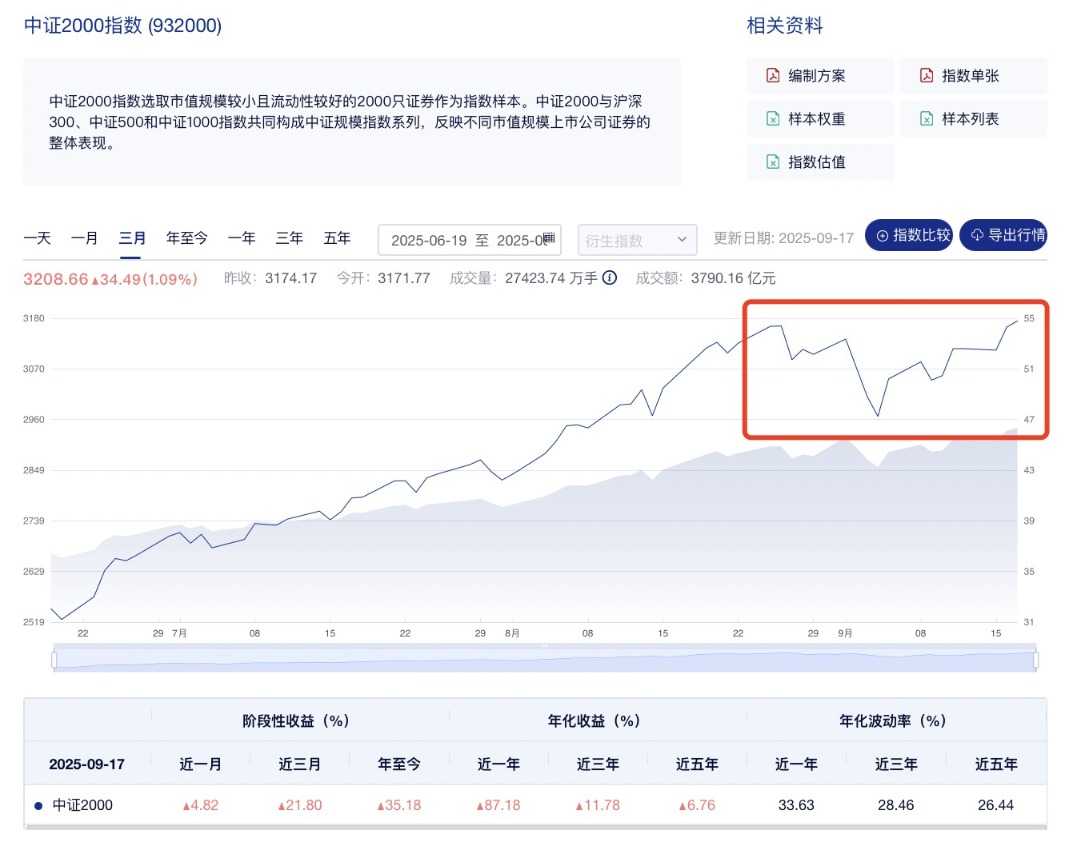Click the right handle of chart range slider
The height and width of the screenshot is (854, 1069).
click(x=1036, y=660)
